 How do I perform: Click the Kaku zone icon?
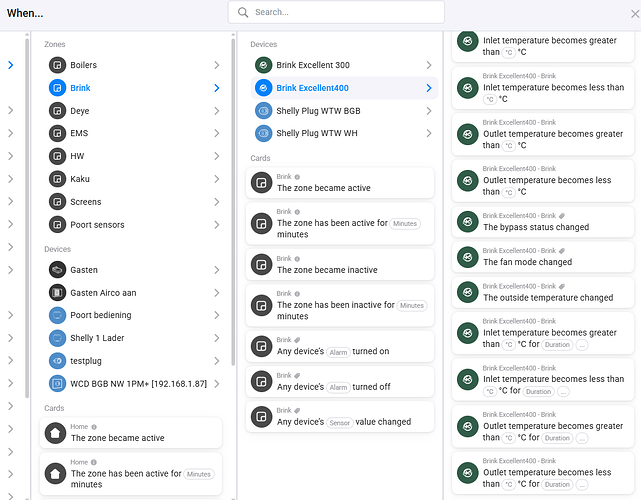(57, 179)
